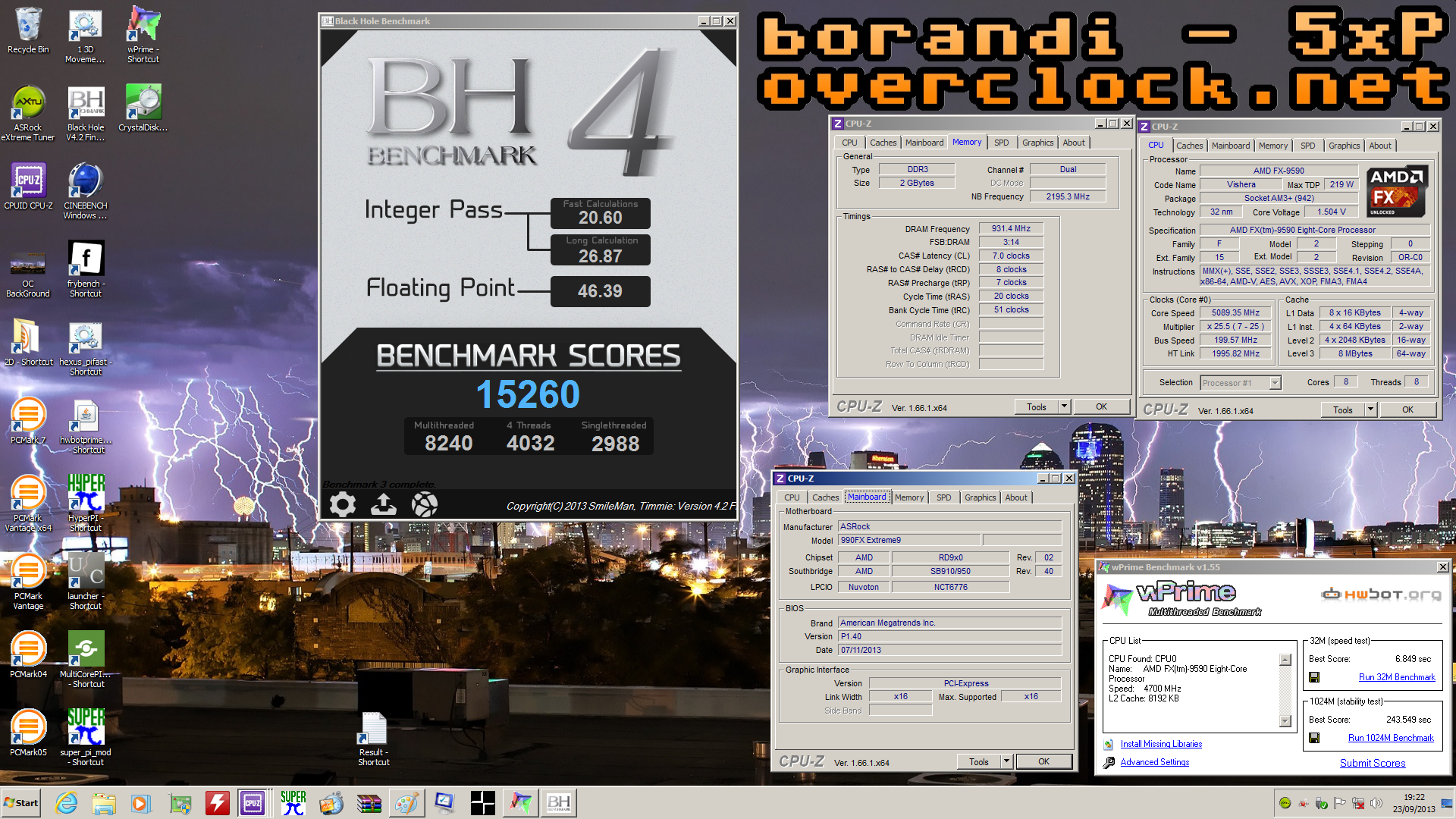
Task: Click Run 1024M Benchmark link
Action: 1391,738
